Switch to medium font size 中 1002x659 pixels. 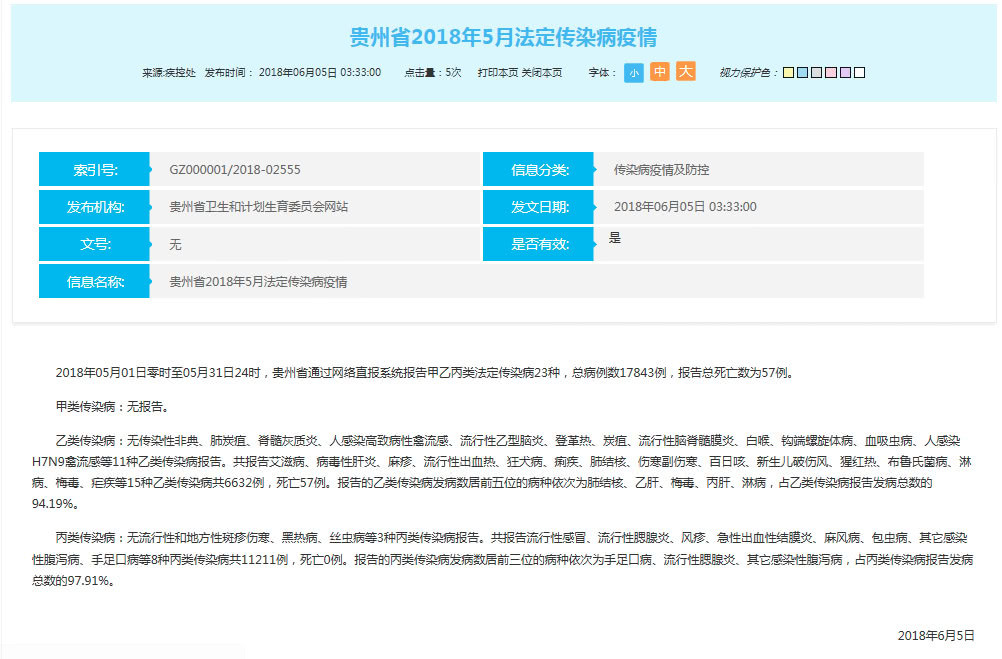click(x=660, y=72)
